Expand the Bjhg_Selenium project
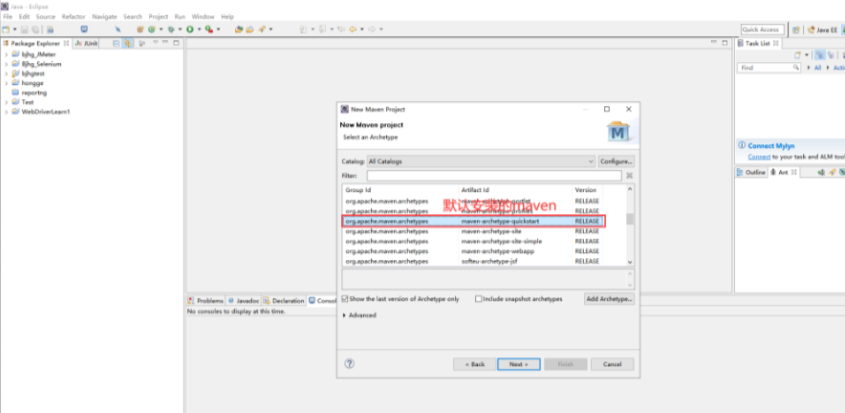This screenshot has height=413, width=845. click(x=6, y=64)
